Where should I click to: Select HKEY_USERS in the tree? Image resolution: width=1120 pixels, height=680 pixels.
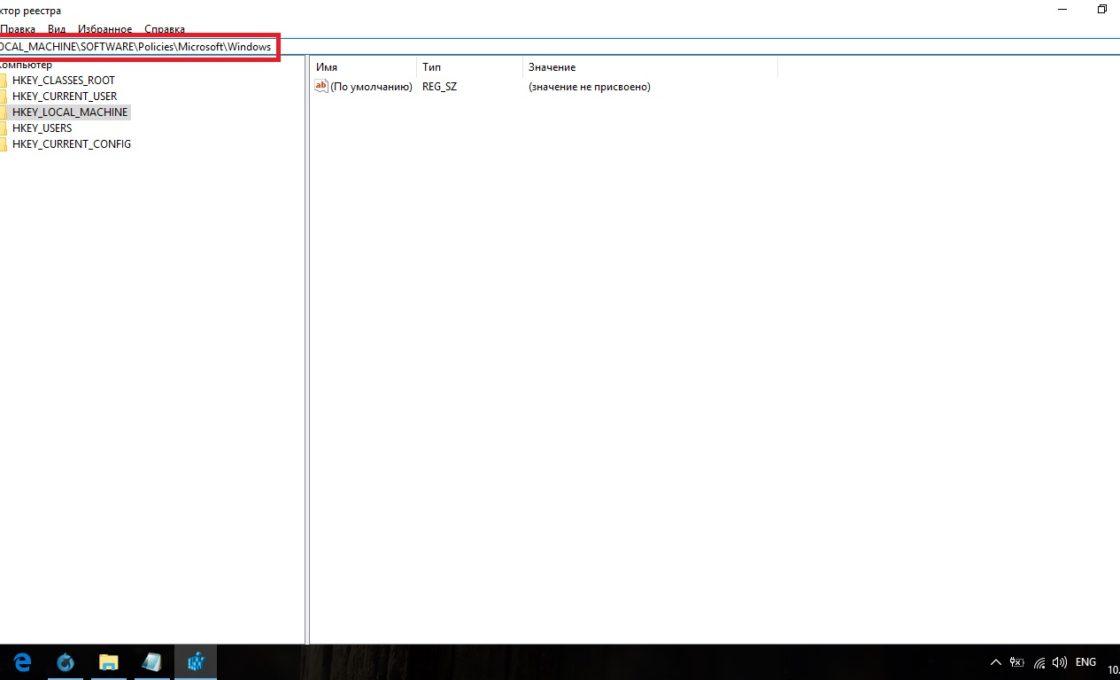pos(41,128)
